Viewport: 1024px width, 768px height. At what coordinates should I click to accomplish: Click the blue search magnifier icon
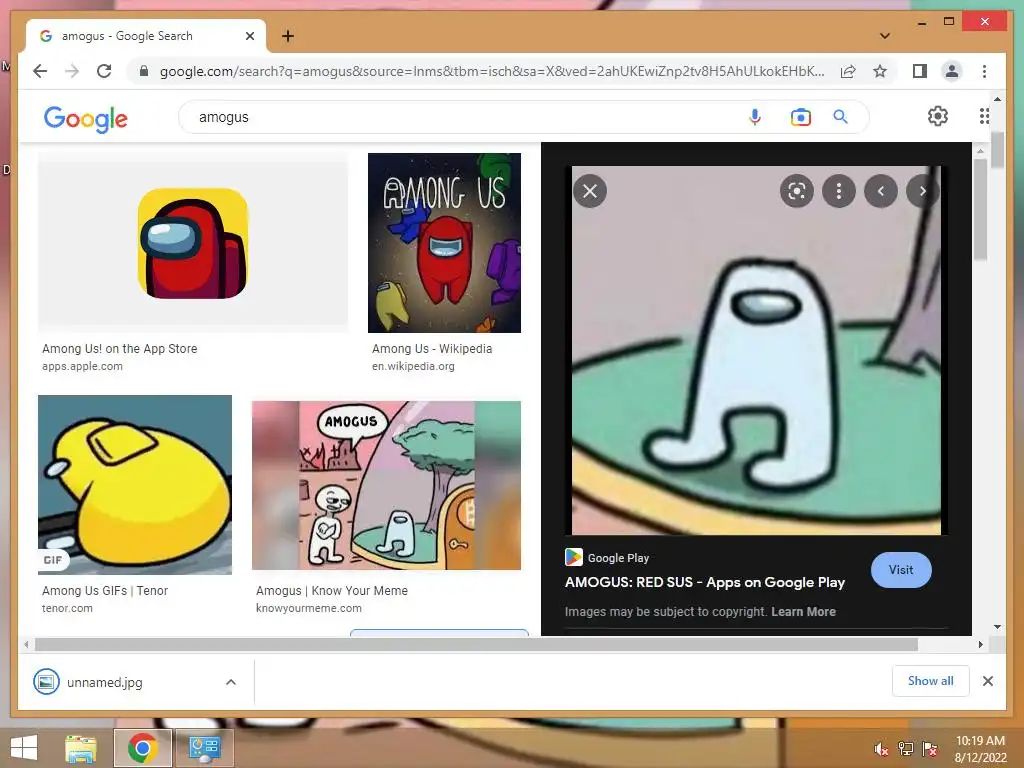tap(840, 117)
